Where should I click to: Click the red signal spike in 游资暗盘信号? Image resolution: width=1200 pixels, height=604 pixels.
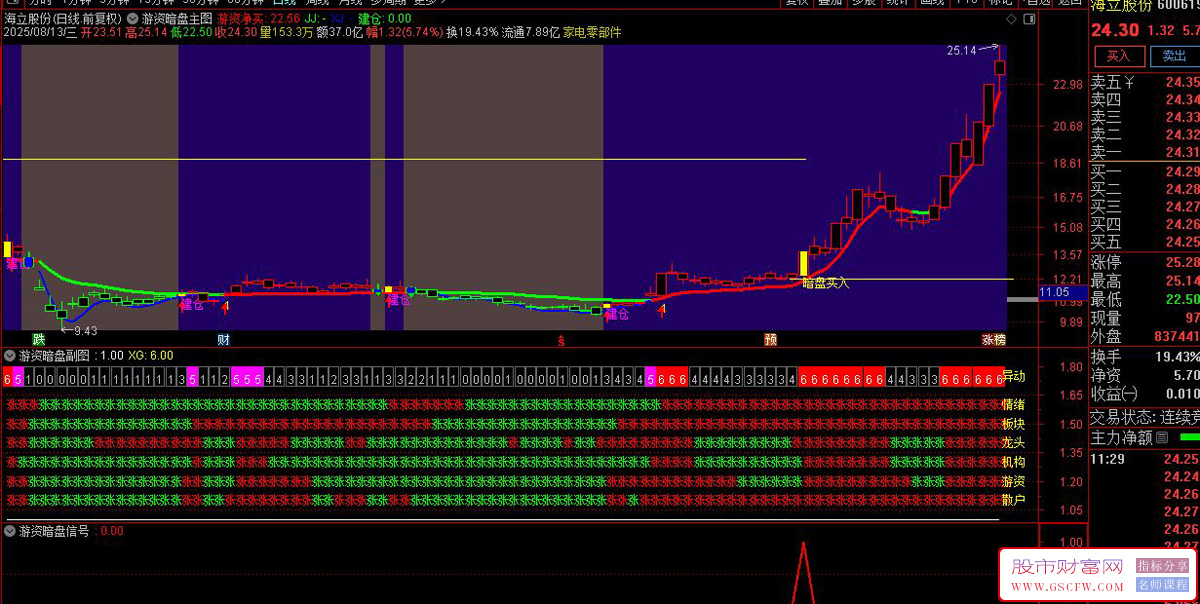802,574
